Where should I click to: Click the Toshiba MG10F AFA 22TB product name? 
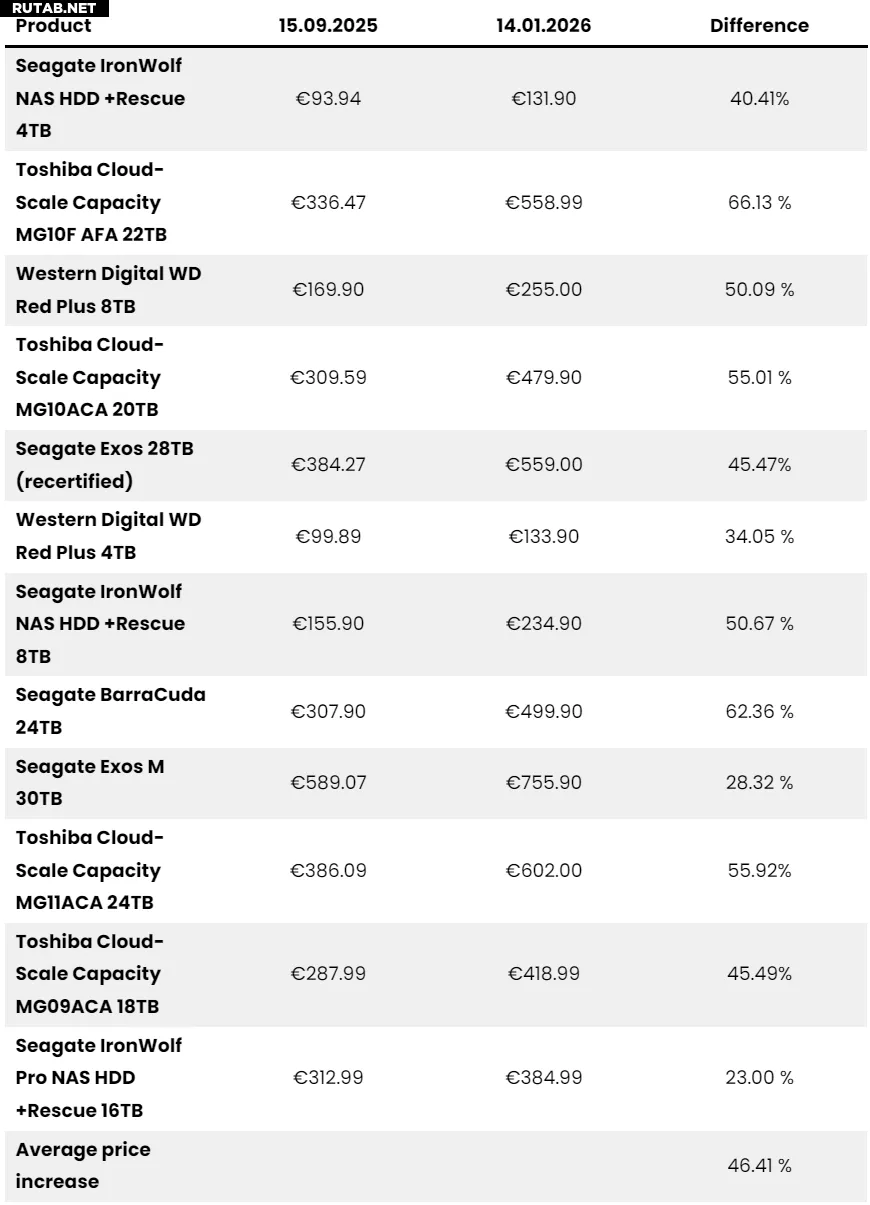click(91, 202)
